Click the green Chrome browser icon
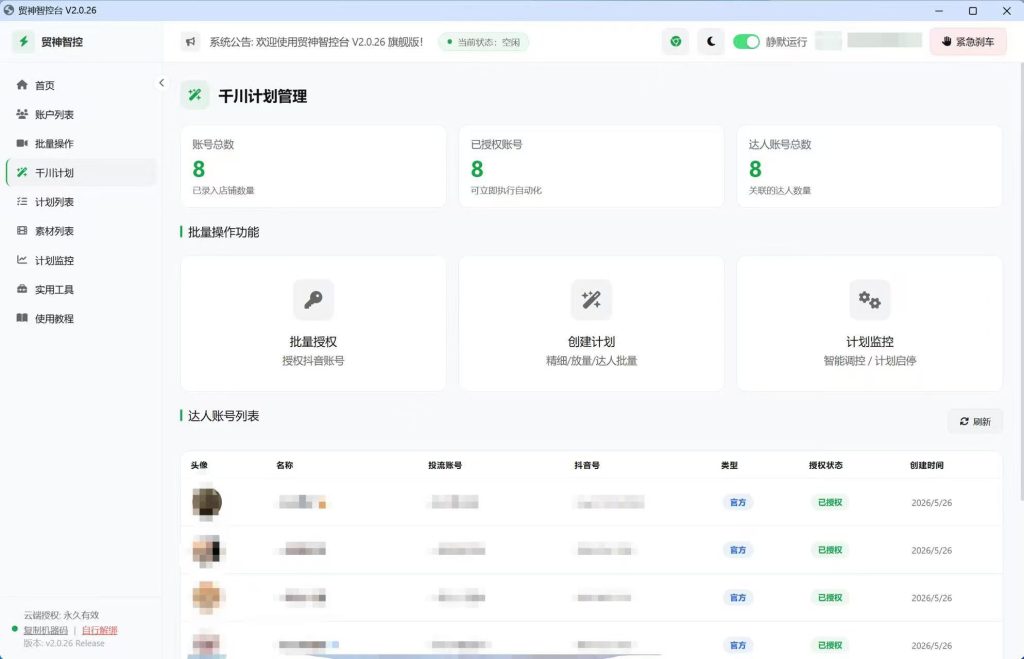This screenshot has width=1024, height=659. pyautogui.click(x=675, y=42)
